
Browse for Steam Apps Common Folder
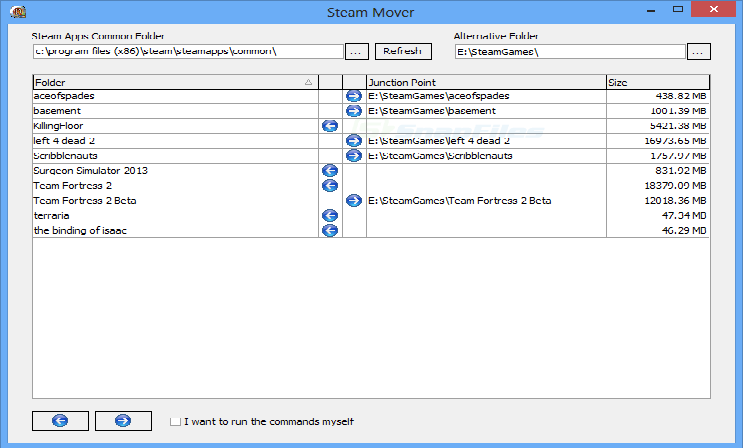(357, 51)
